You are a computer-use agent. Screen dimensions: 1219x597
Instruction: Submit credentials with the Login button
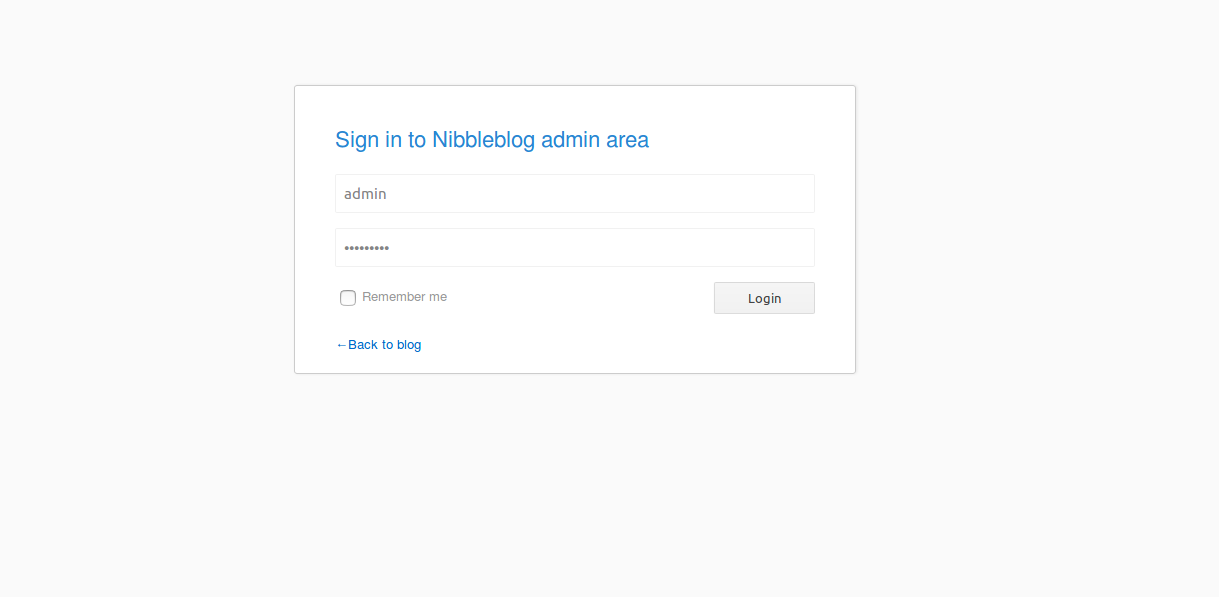[764, 298]
